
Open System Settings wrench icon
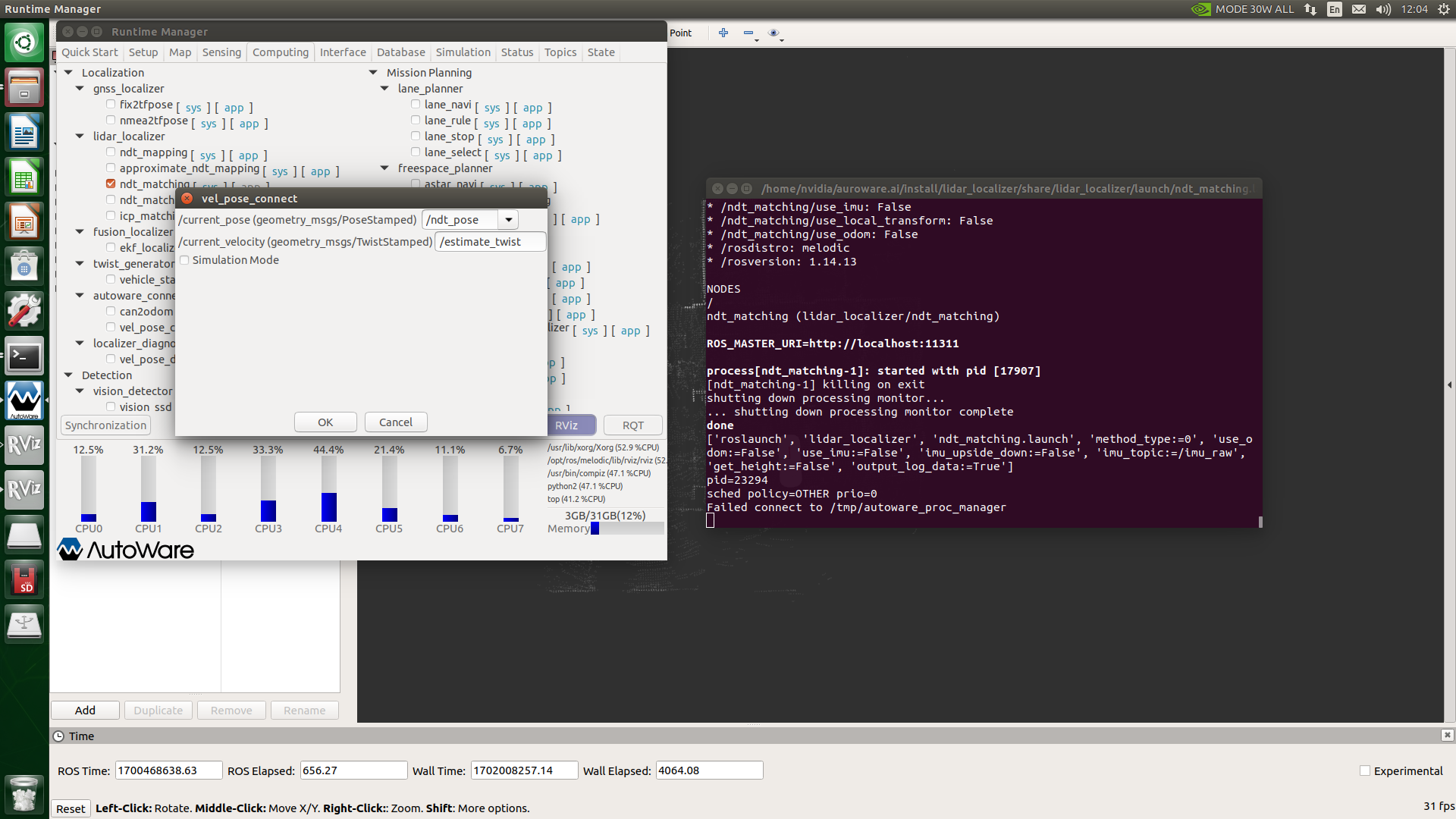[24, 311]
